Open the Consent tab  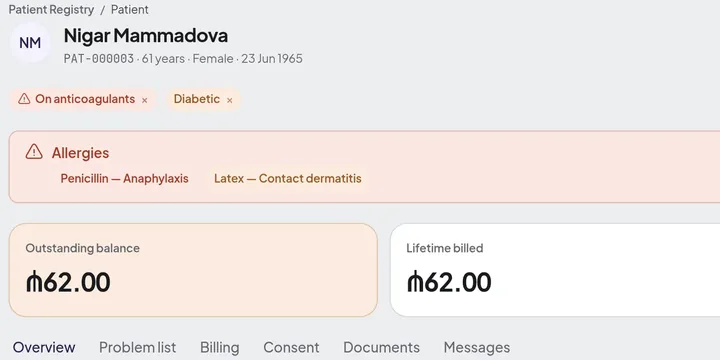point(291,347)
